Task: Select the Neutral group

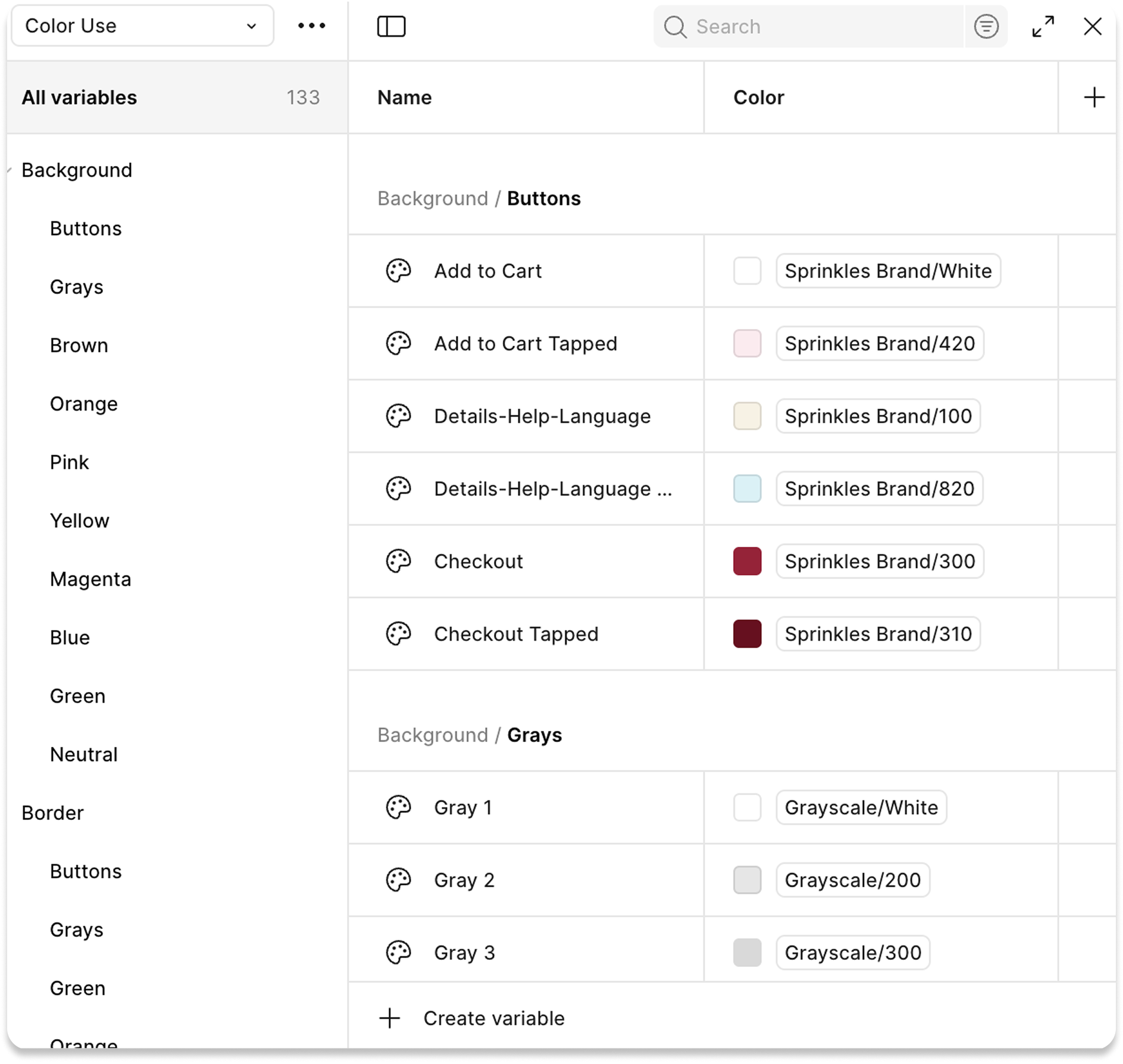Action: coord(83,754)
